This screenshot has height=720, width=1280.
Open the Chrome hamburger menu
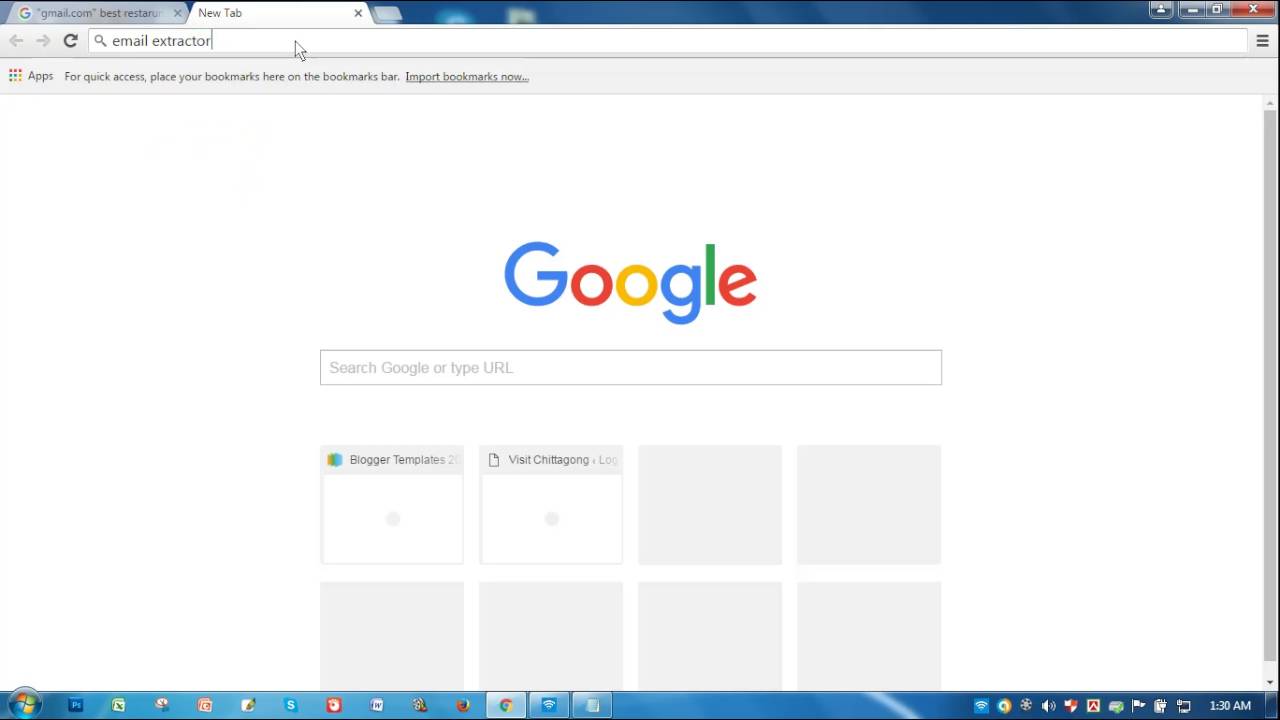(x=1263, y=41)
